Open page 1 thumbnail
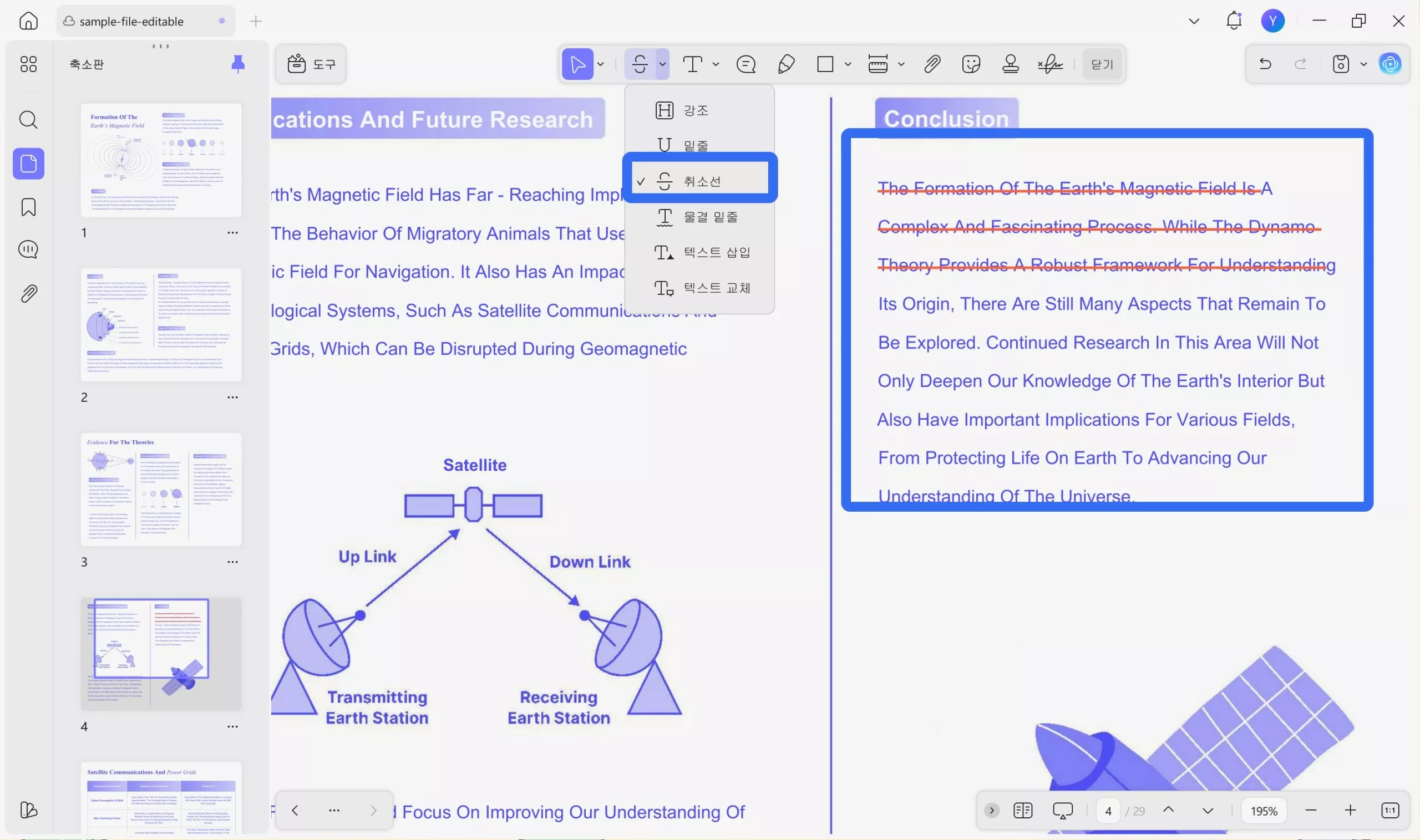The height and width of the screenshot is (840, 1420). pyautogui.click(x=161, y=160)
